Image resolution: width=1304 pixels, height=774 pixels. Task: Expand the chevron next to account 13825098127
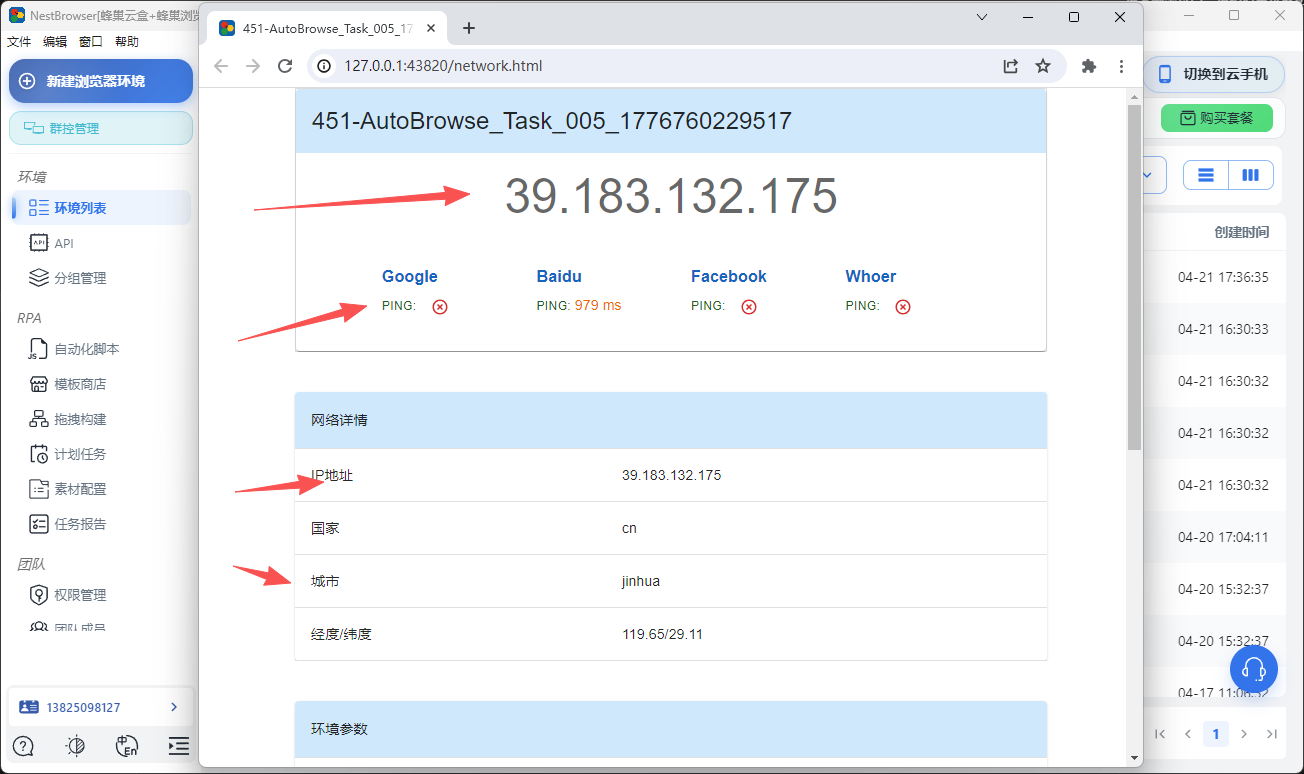click(175, 707)
